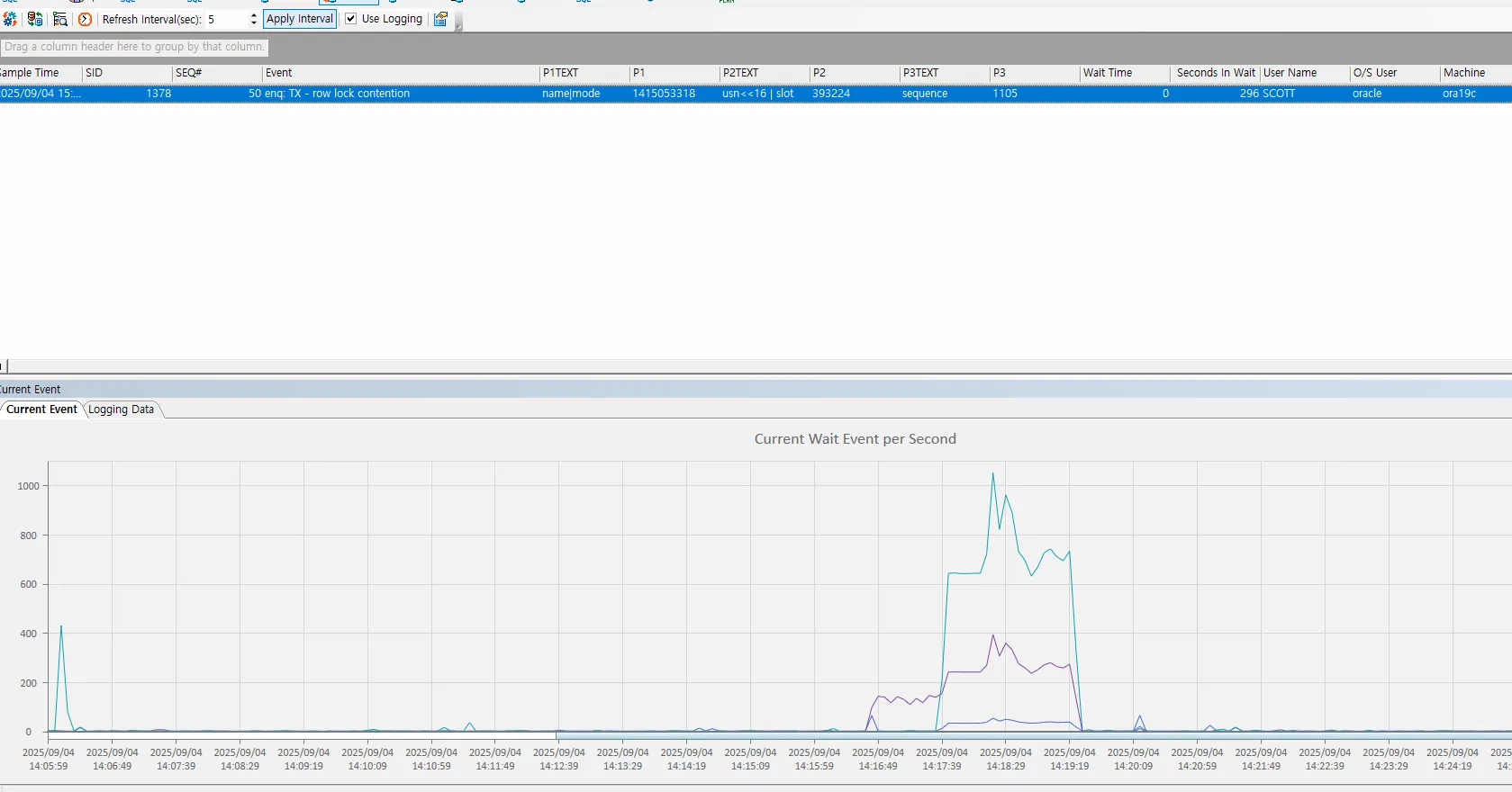Sort by the User Name column header
This screenshot has width=1512, height=792.
(1305, 73)
